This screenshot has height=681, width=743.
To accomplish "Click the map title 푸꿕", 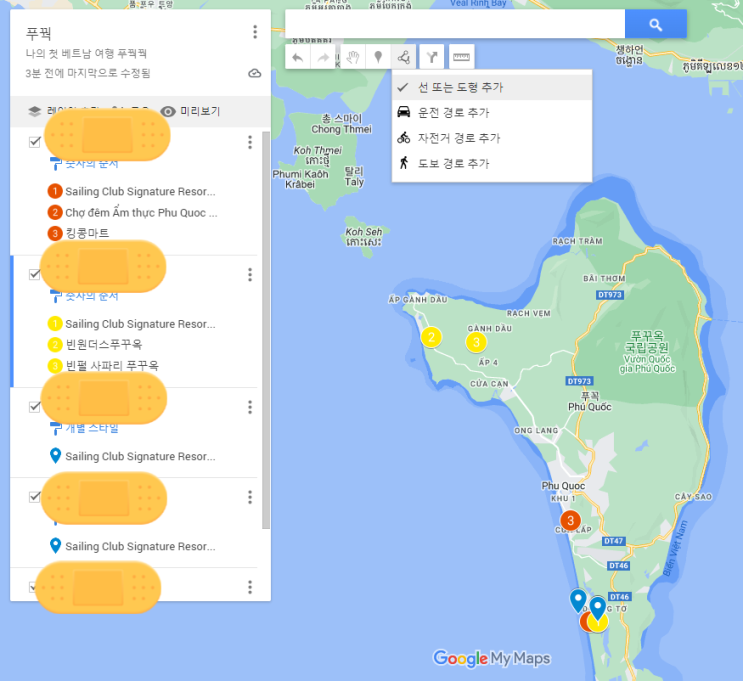I will [38, 33].
